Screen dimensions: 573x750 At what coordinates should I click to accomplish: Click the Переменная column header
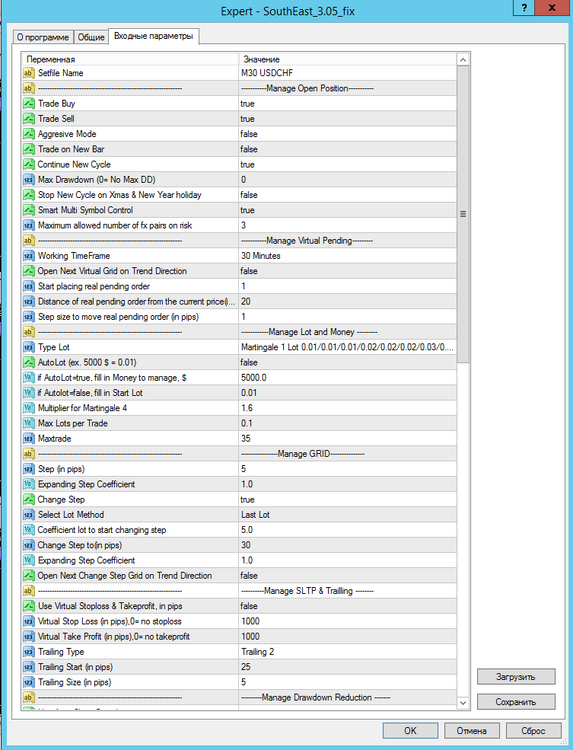(x=130, y=59)
